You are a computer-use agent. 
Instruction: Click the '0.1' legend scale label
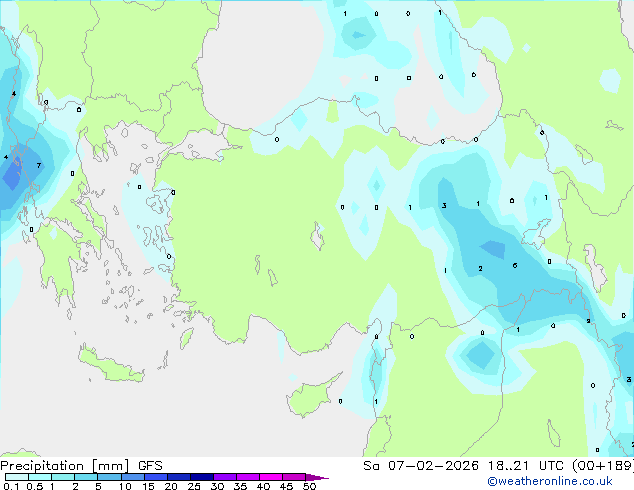tap(11, 486)
